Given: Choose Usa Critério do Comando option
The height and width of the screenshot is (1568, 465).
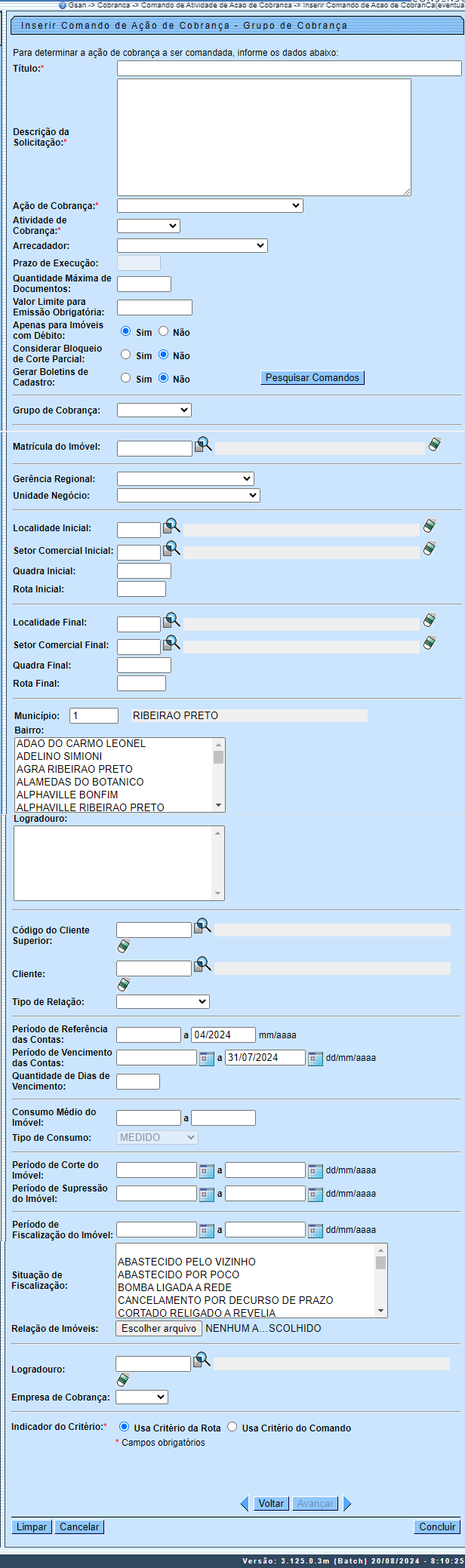Looking at the screenshot, I should 232,1427.
